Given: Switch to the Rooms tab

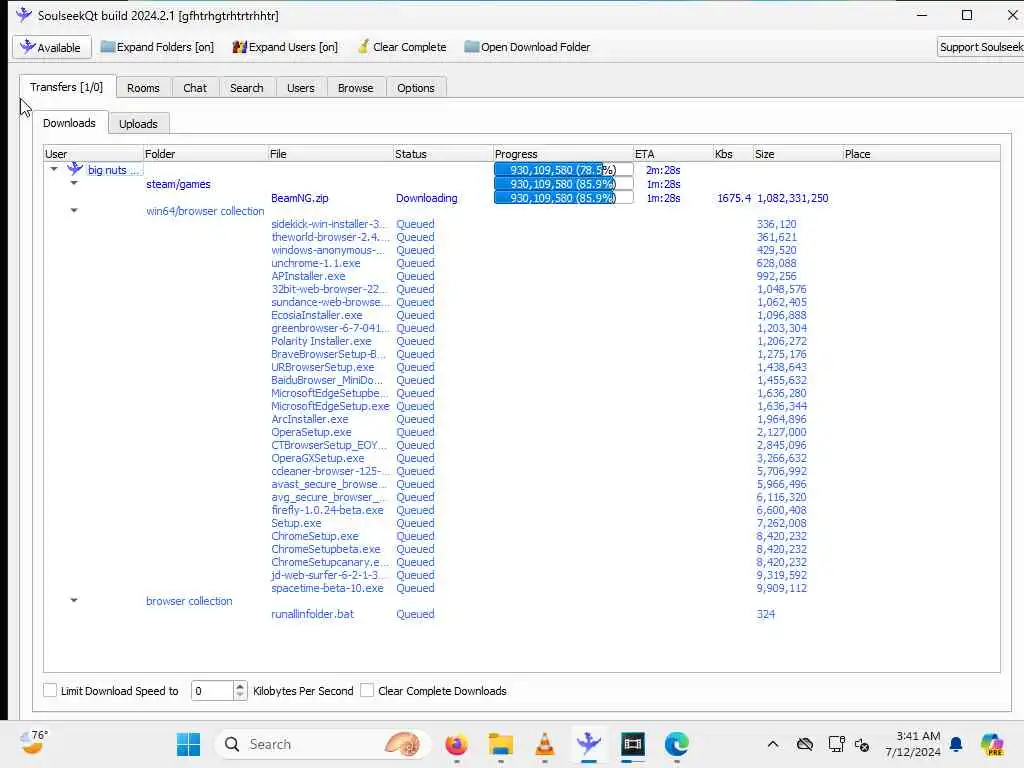Looking at the screenshot, I should pyautogui.click(x=143, y=88).
